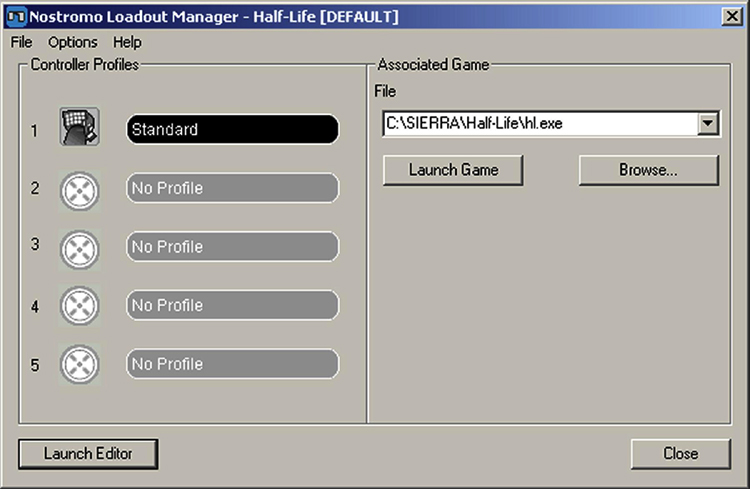This screenshot has height=489, width=750.
Task: Click the empty controller icon in slot 4
Action: (x=77, y=305)
